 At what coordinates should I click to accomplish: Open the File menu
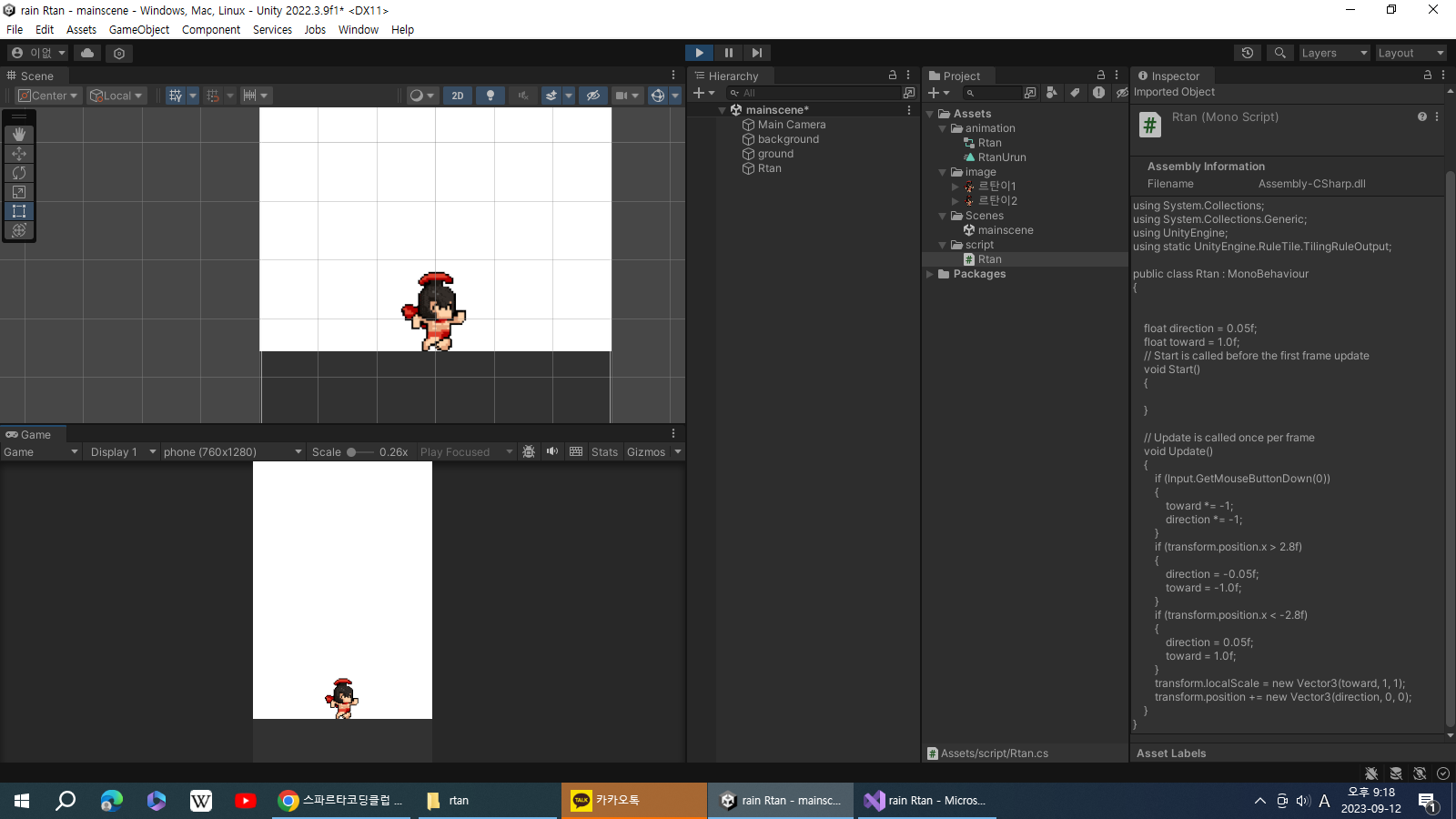coord(15,30)
